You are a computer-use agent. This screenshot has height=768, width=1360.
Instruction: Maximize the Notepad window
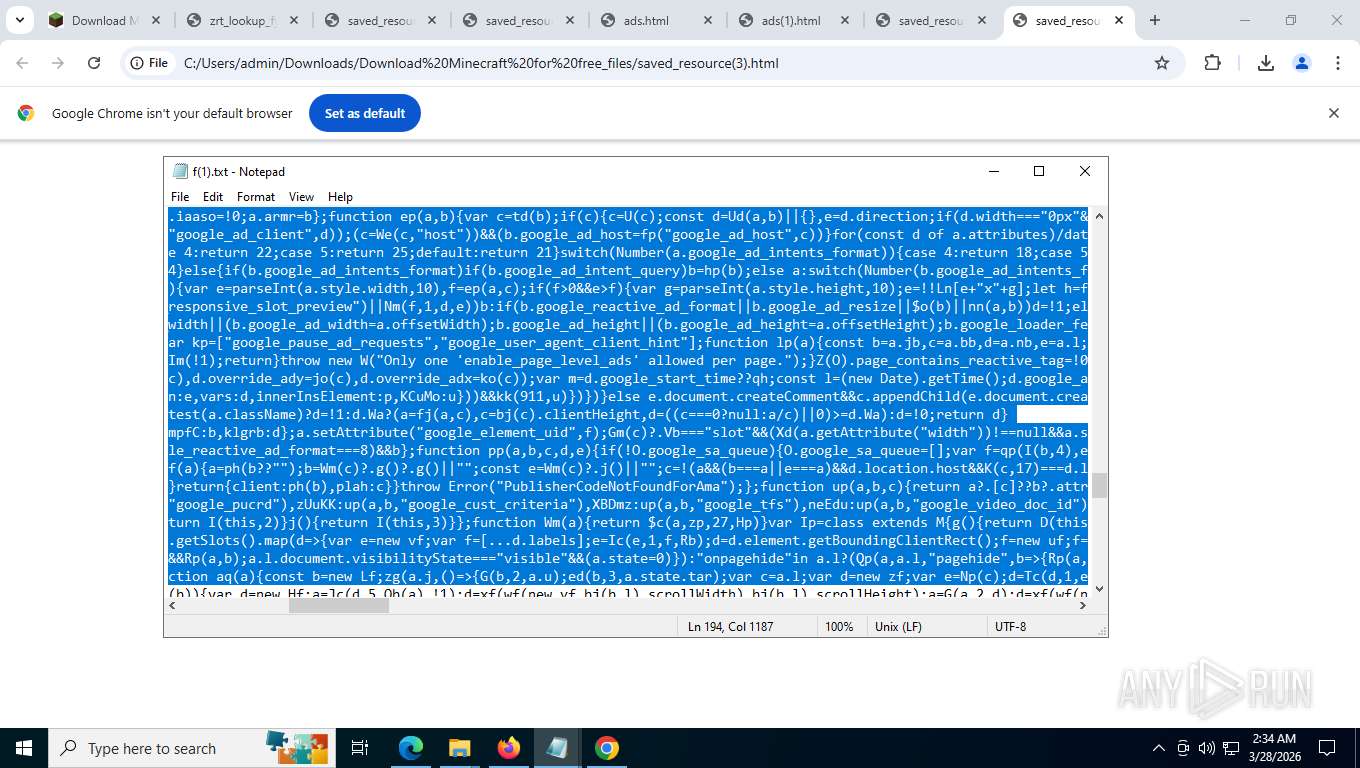click(x=1038, y=171)
